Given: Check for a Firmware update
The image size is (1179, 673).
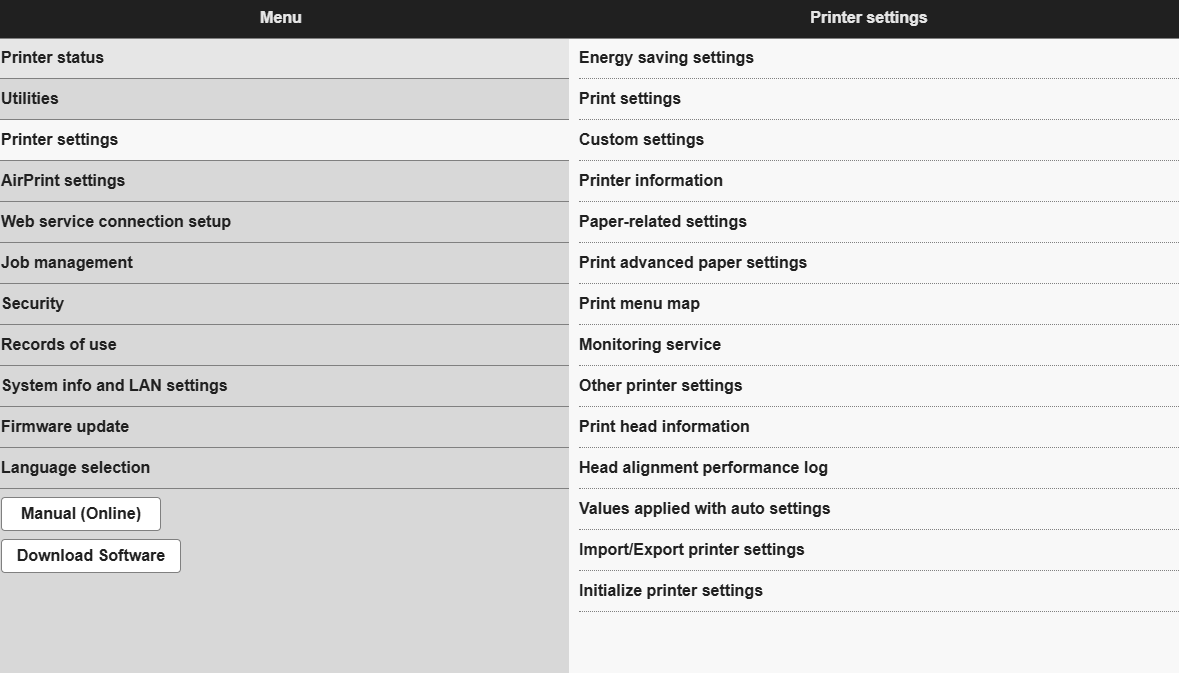Looking at the screenshot, I should [x=65, y=426].
